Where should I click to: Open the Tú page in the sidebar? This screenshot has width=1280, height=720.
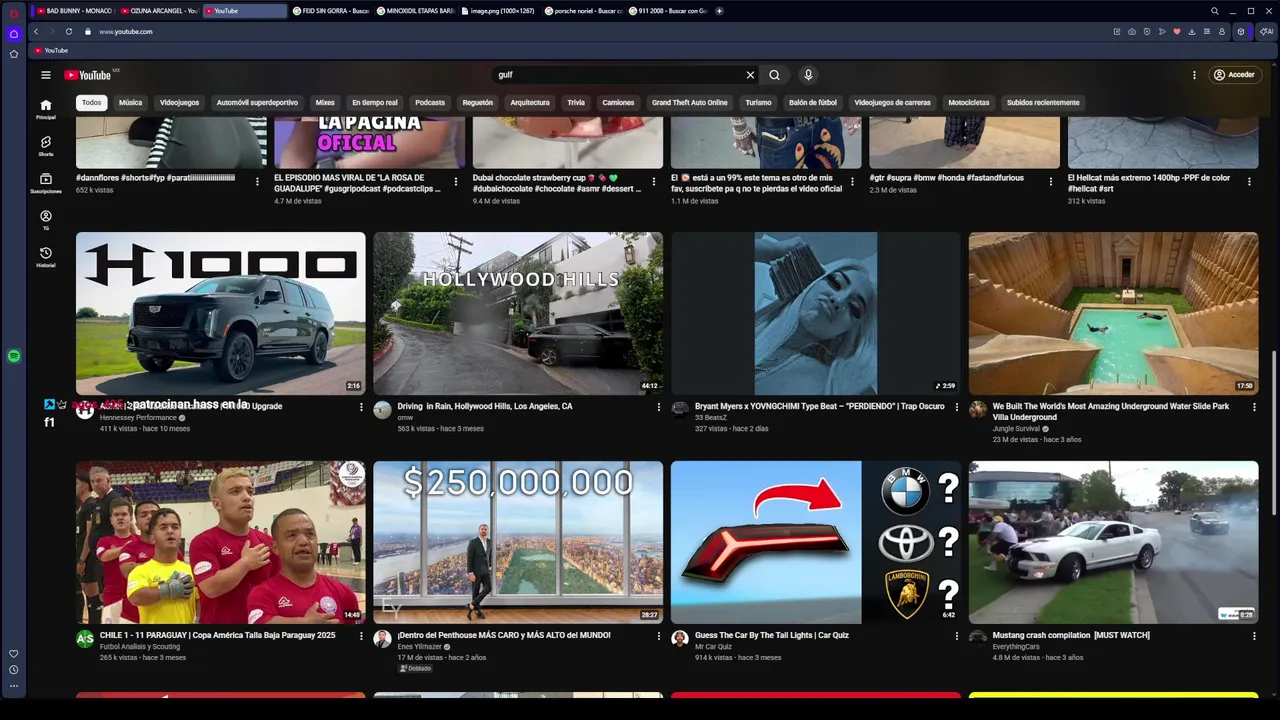coord(46,220)
